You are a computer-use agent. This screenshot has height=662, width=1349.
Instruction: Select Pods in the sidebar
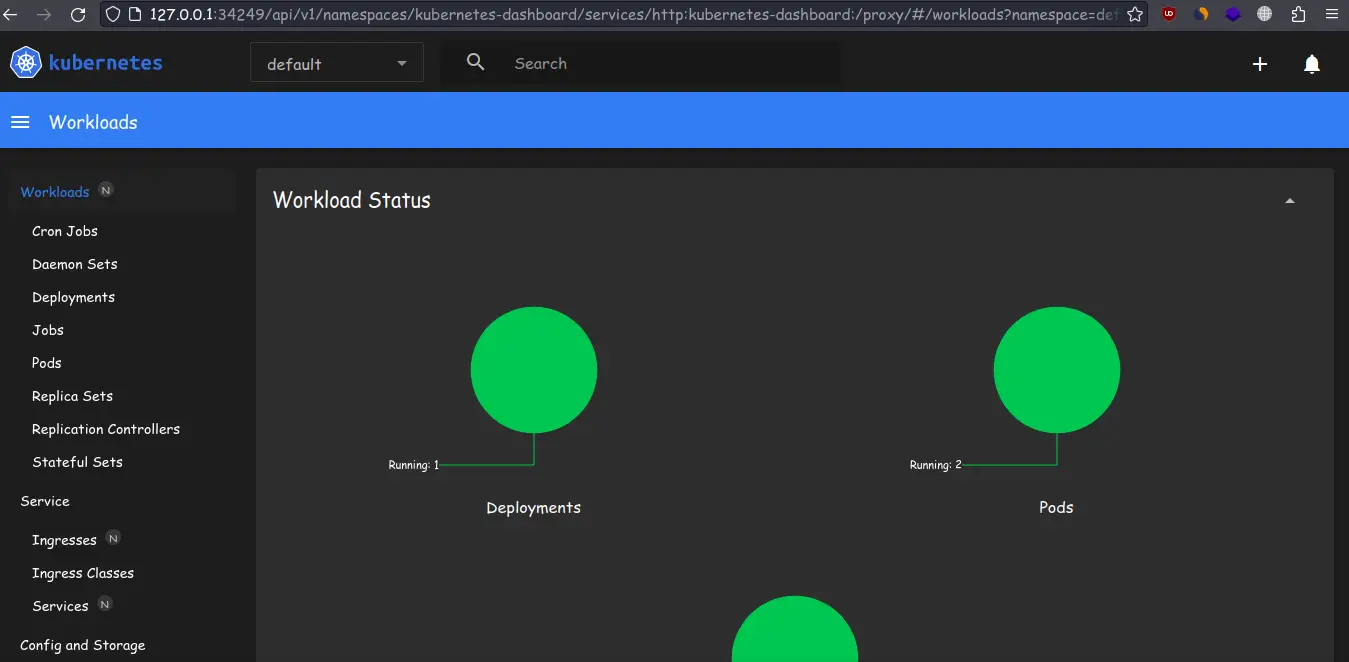click(47, 363)
